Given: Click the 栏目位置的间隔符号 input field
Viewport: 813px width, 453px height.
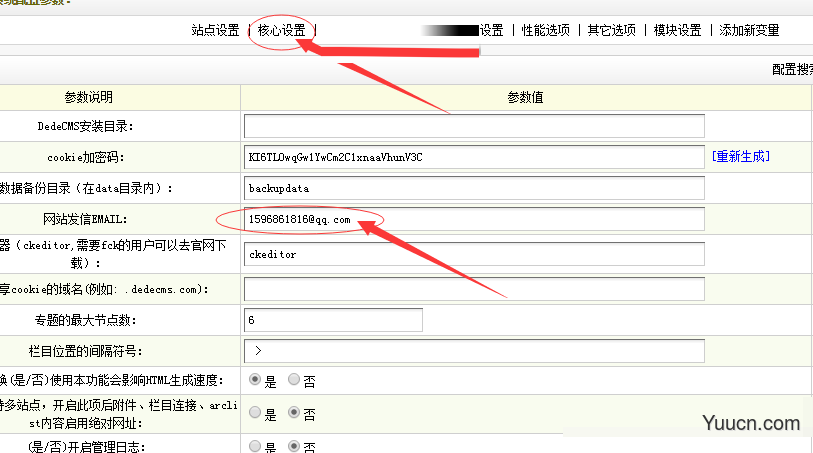Looking at the screenshot, I should pos(474,351).
